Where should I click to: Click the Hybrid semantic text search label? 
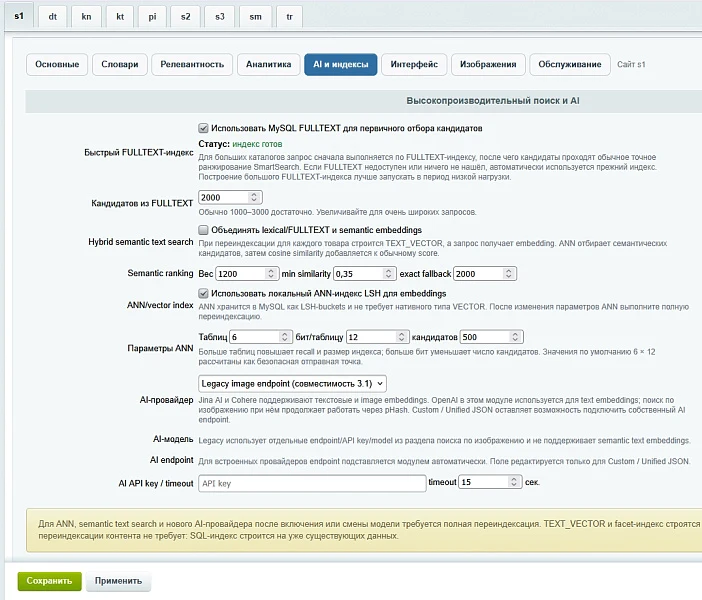[x=141, y=242]
